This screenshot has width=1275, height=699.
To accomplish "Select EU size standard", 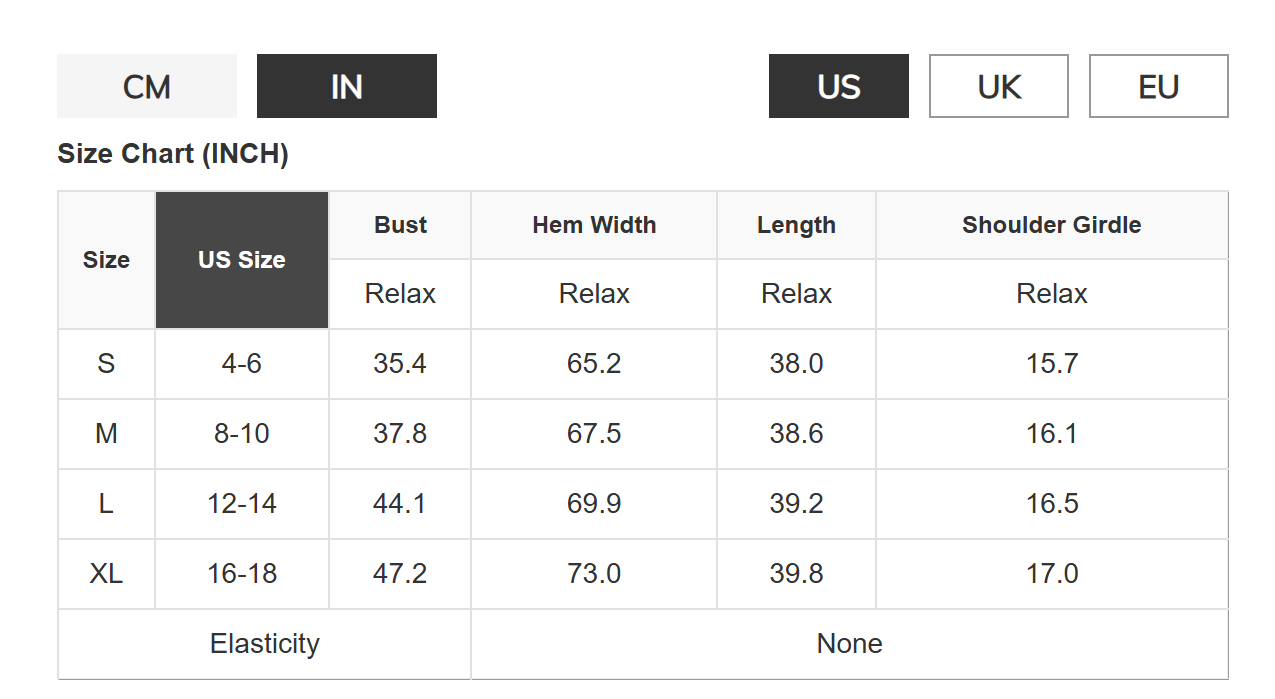I will tap(1158, 87).
